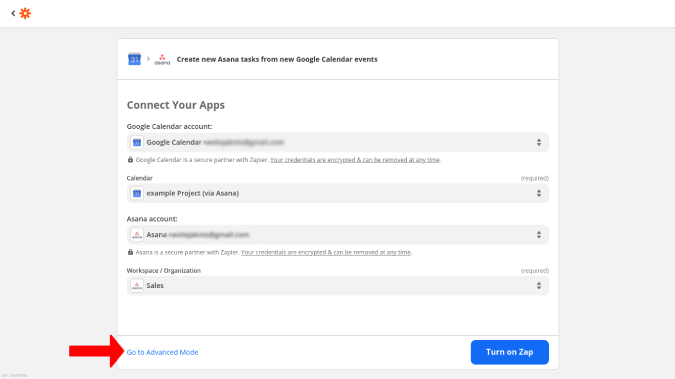Click the Google Calendar account label

(x=169, y=126)
